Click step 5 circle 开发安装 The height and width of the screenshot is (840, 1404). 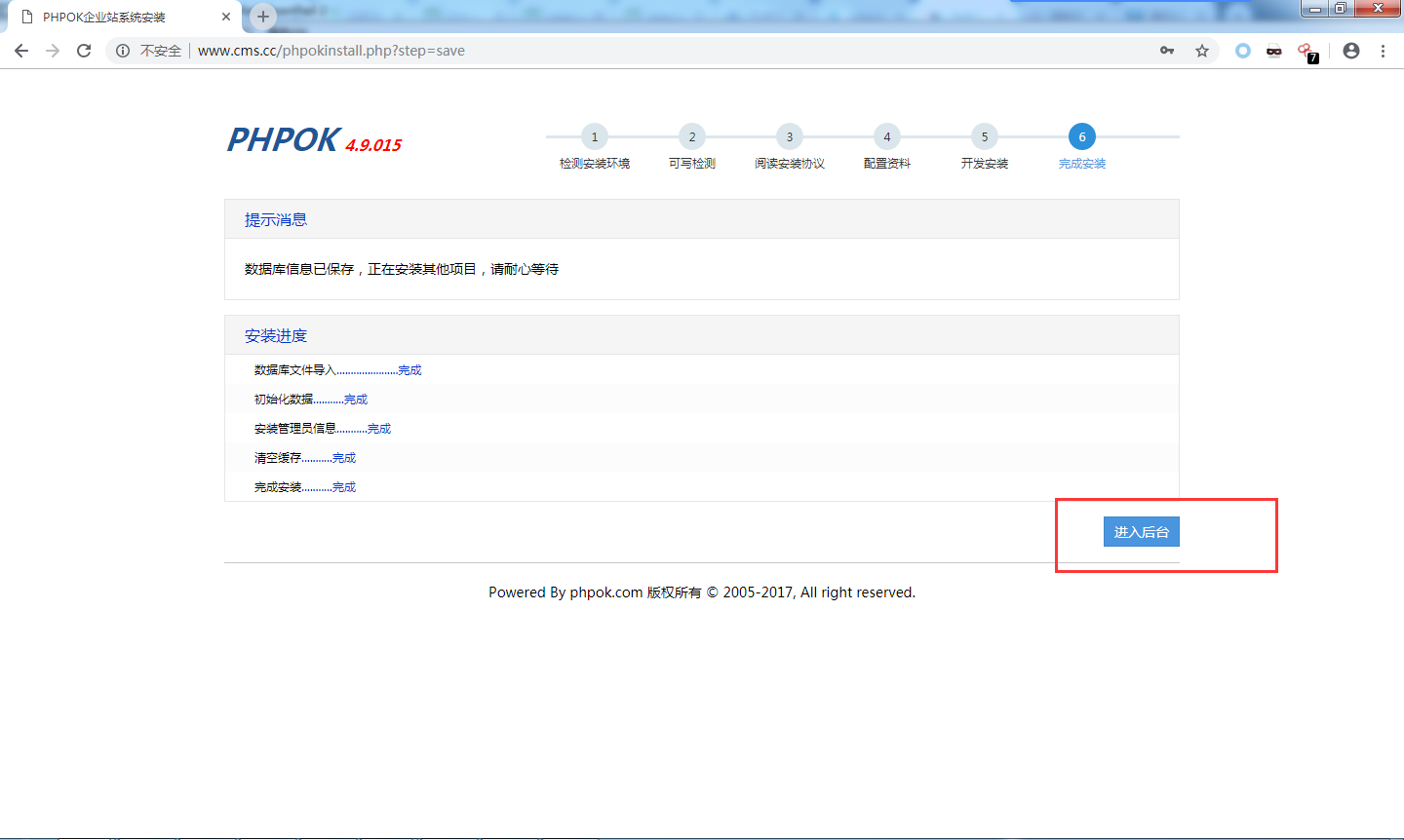(985, 137)
